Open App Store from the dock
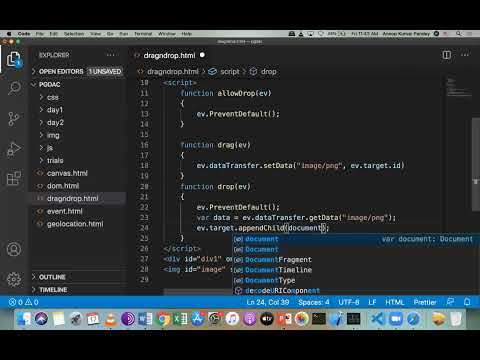The height and width of the screenshot is (360, 480). (198, 319)
